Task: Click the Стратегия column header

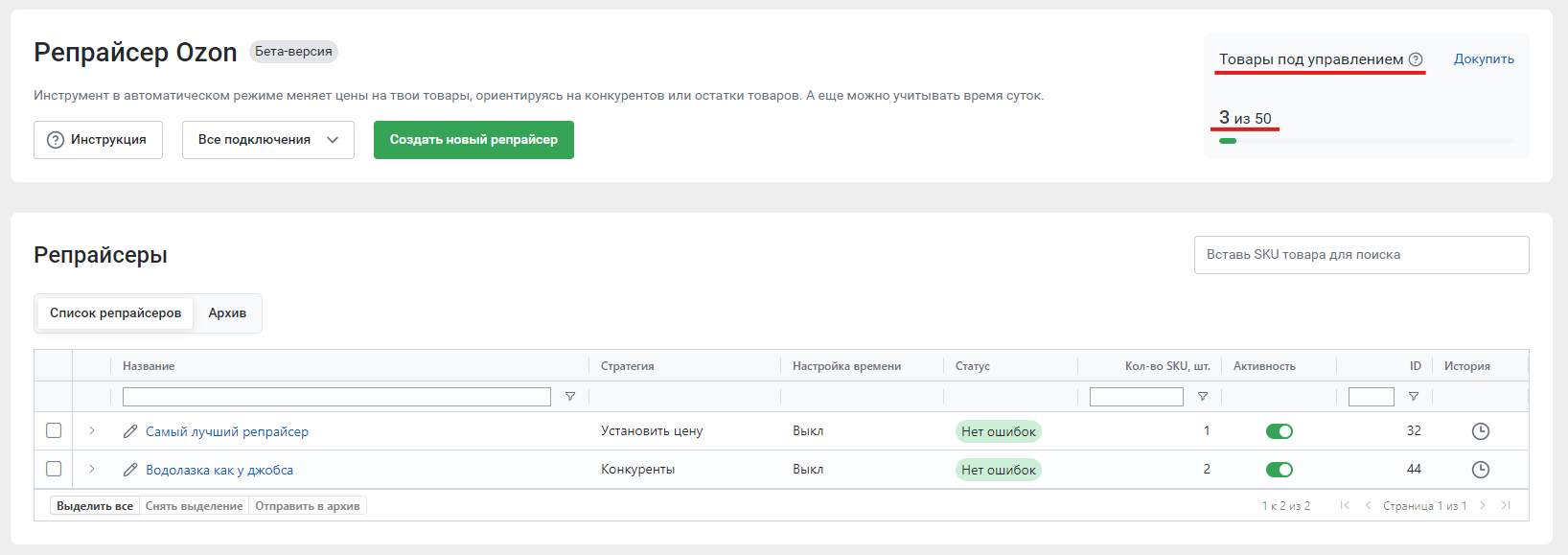Action: 627,366
